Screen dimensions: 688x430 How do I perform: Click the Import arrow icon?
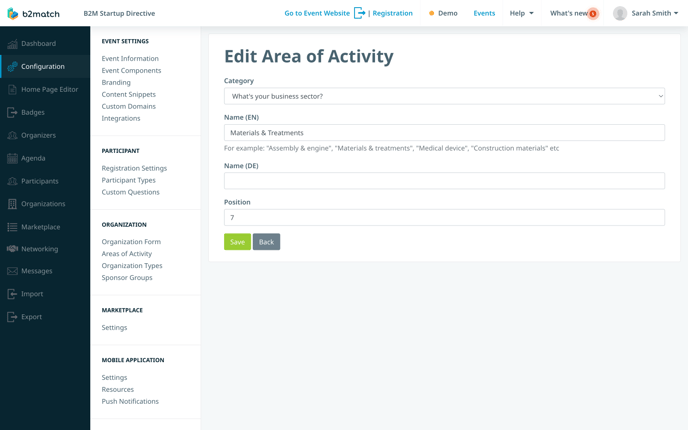12,294
